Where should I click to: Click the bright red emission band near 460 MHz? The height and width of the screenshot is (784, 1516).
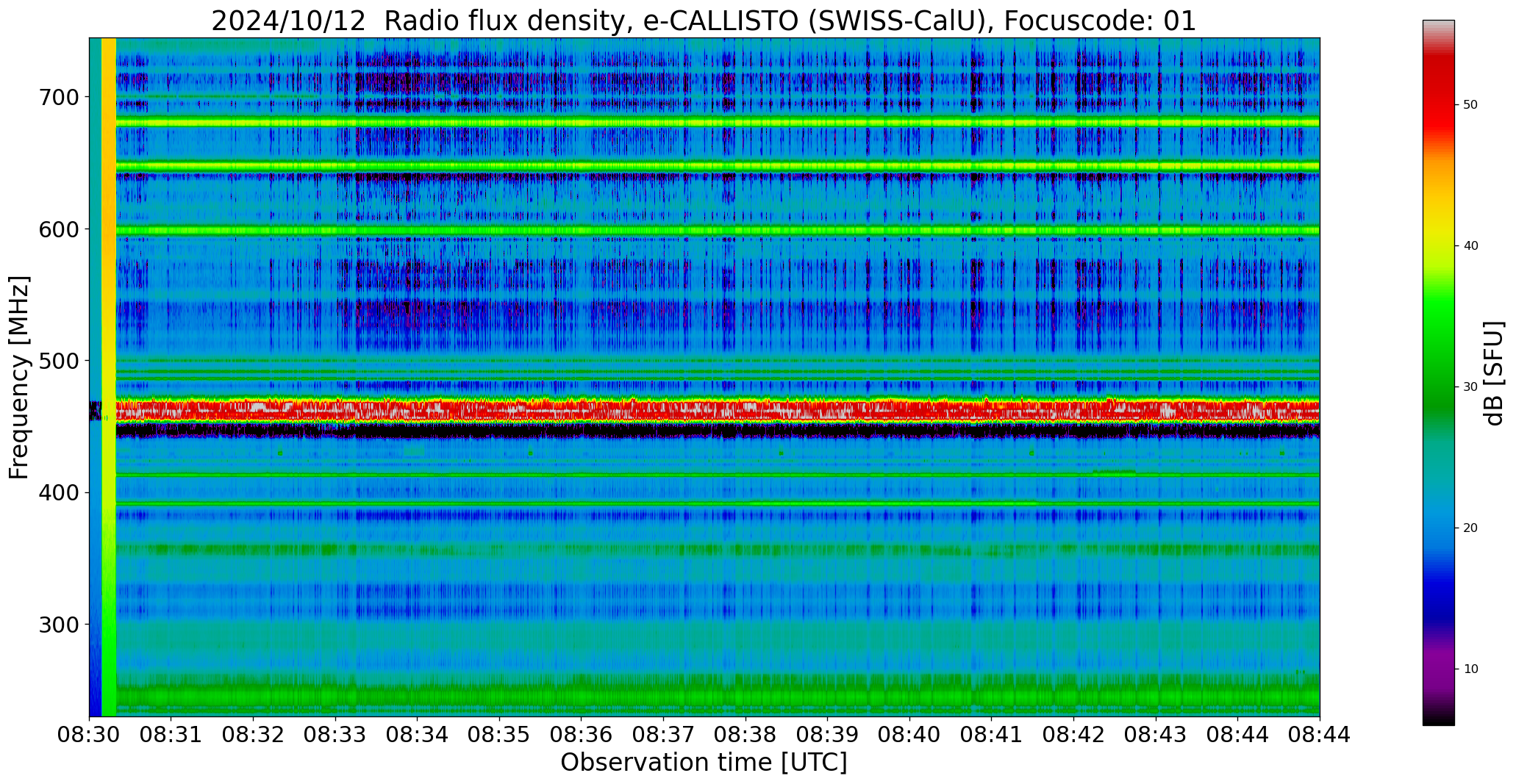coord(718,410)
